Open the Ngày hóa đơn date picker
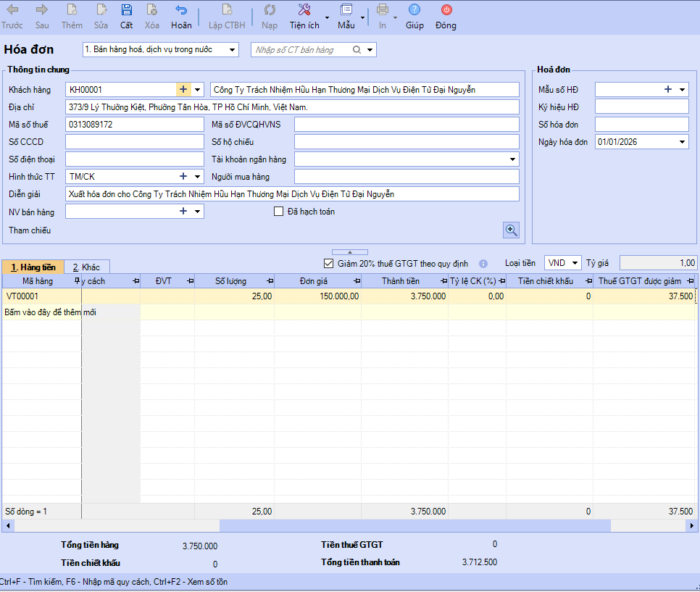 click(x=682, y=142)
